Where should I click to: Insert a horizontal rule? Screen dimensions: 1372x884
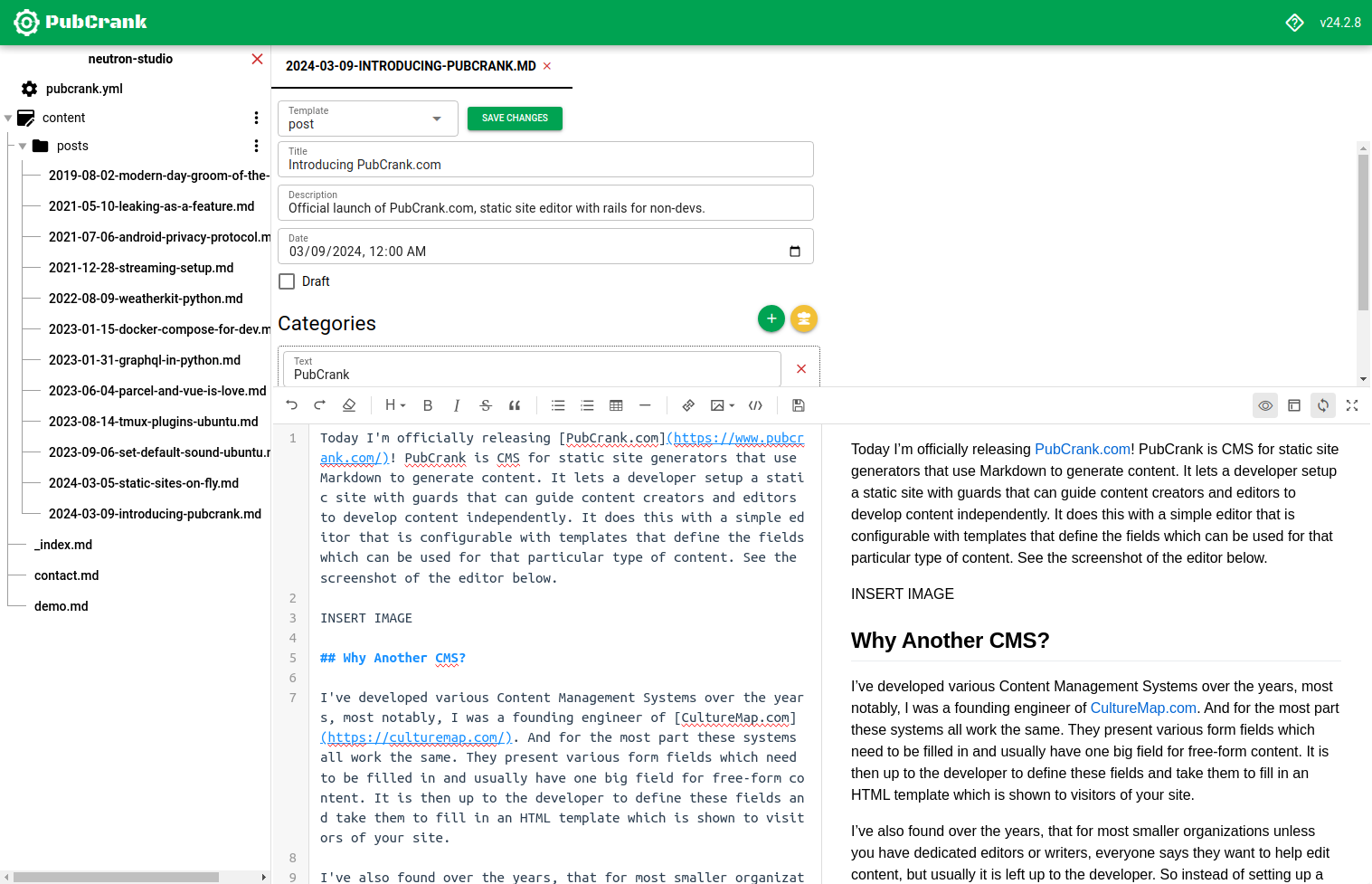645,405
